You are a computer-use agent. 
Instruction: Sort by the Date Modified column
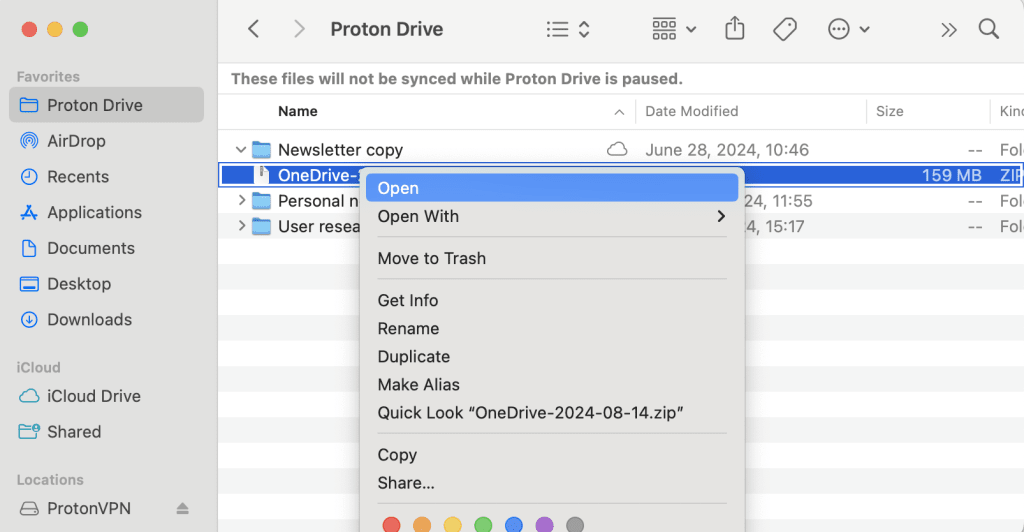point(692,112)
